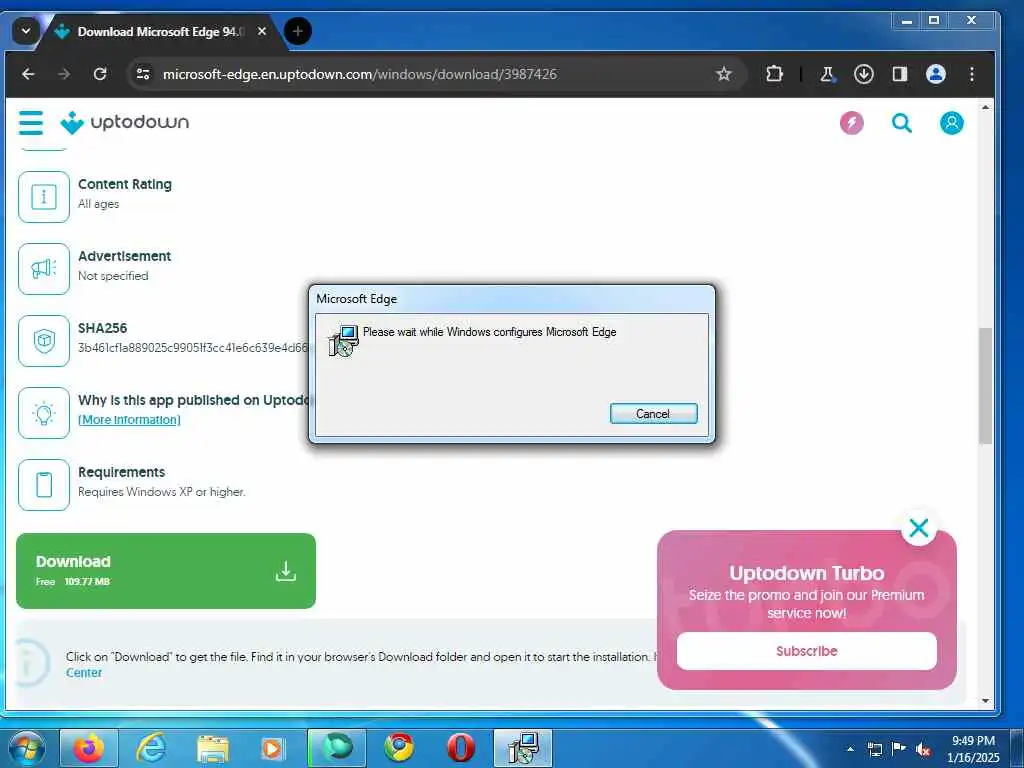Cancel the Microsoft Edge configuration dialog
The width and height of the screenshot is (1024, 768).
tap(653, 413)
